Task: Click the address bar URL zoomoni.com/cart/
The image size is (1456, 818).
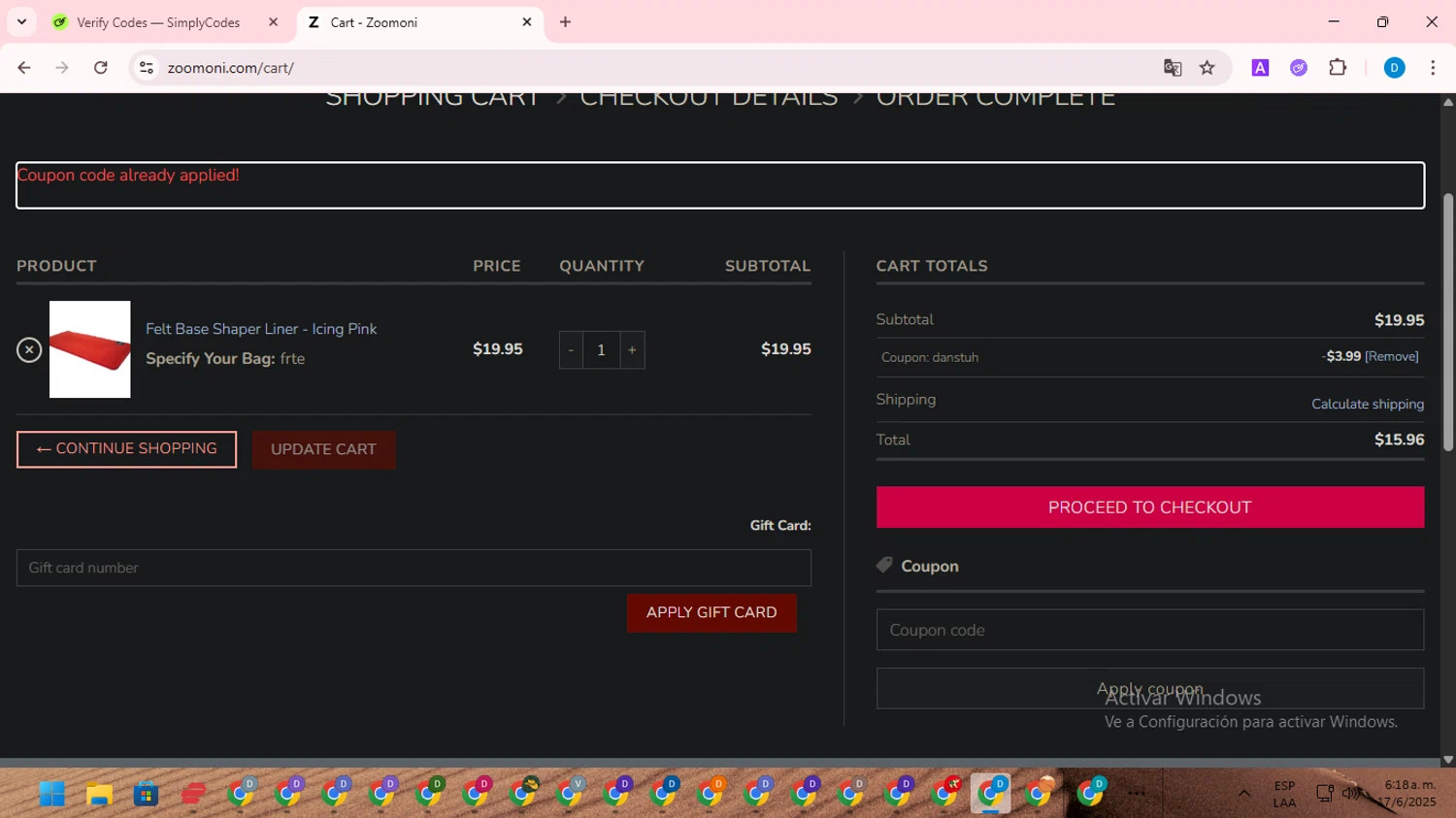Action: click(230, 68)
